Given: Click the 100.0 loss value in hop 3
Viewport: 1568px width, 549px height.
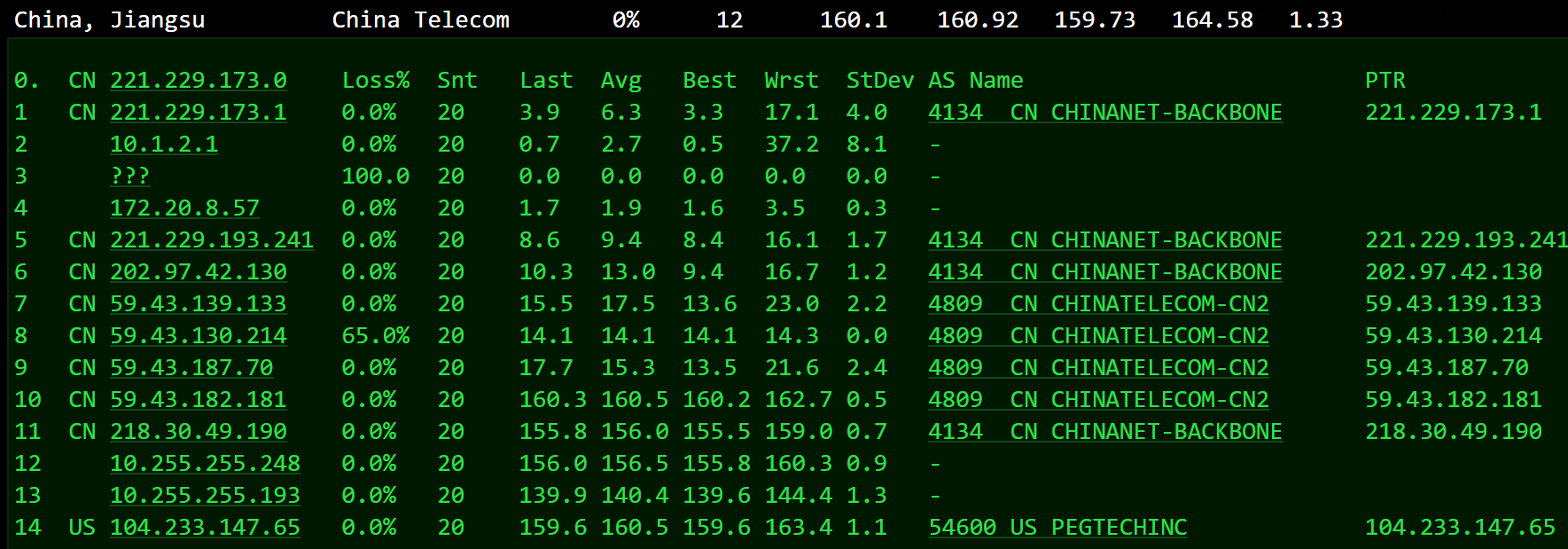Looking at the screenshot, I should click(376, 176).
